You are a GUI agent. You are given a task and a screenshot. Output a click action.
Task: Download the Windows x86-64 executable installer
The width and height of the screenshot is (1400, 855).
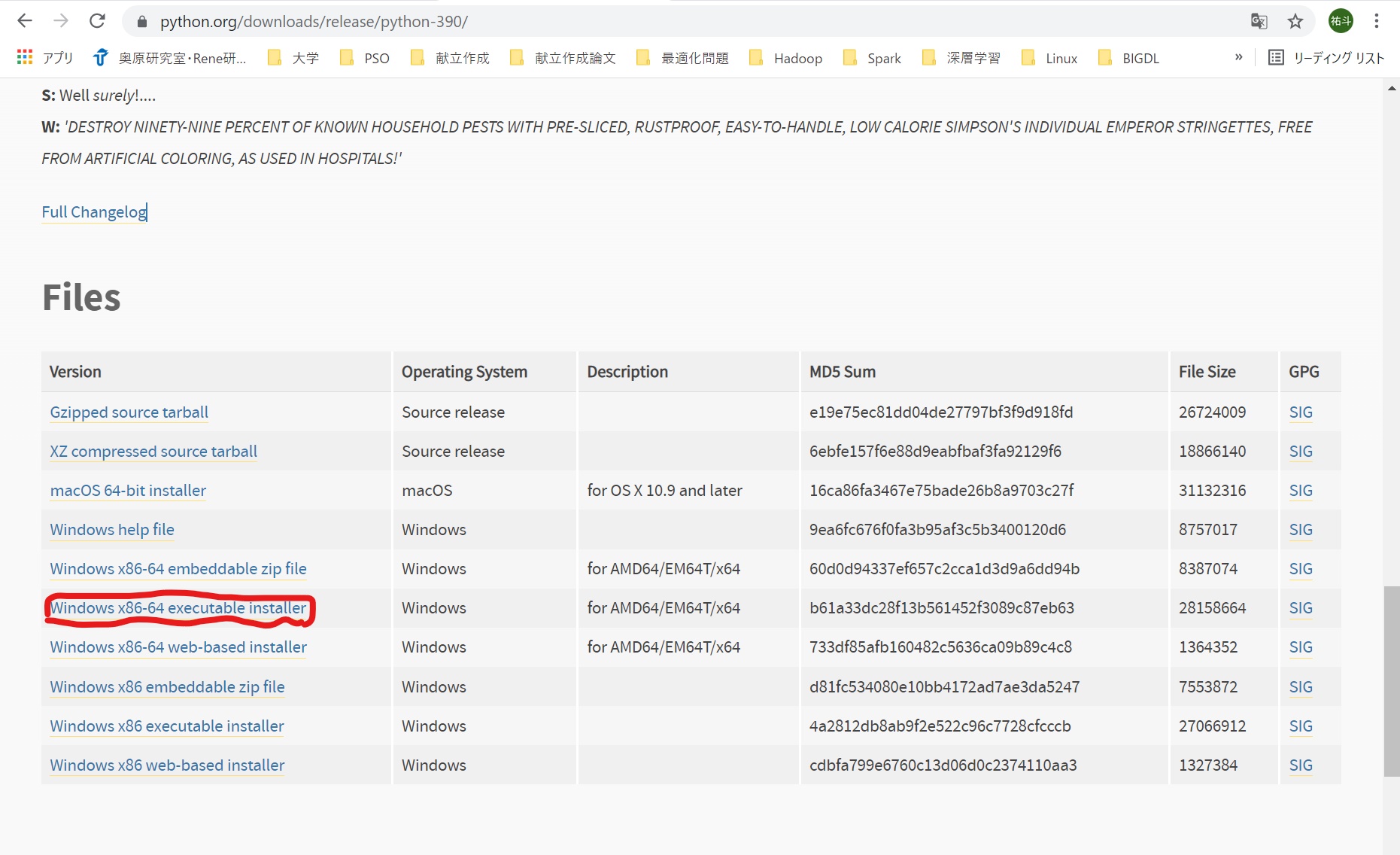click(x=178, y=608)
